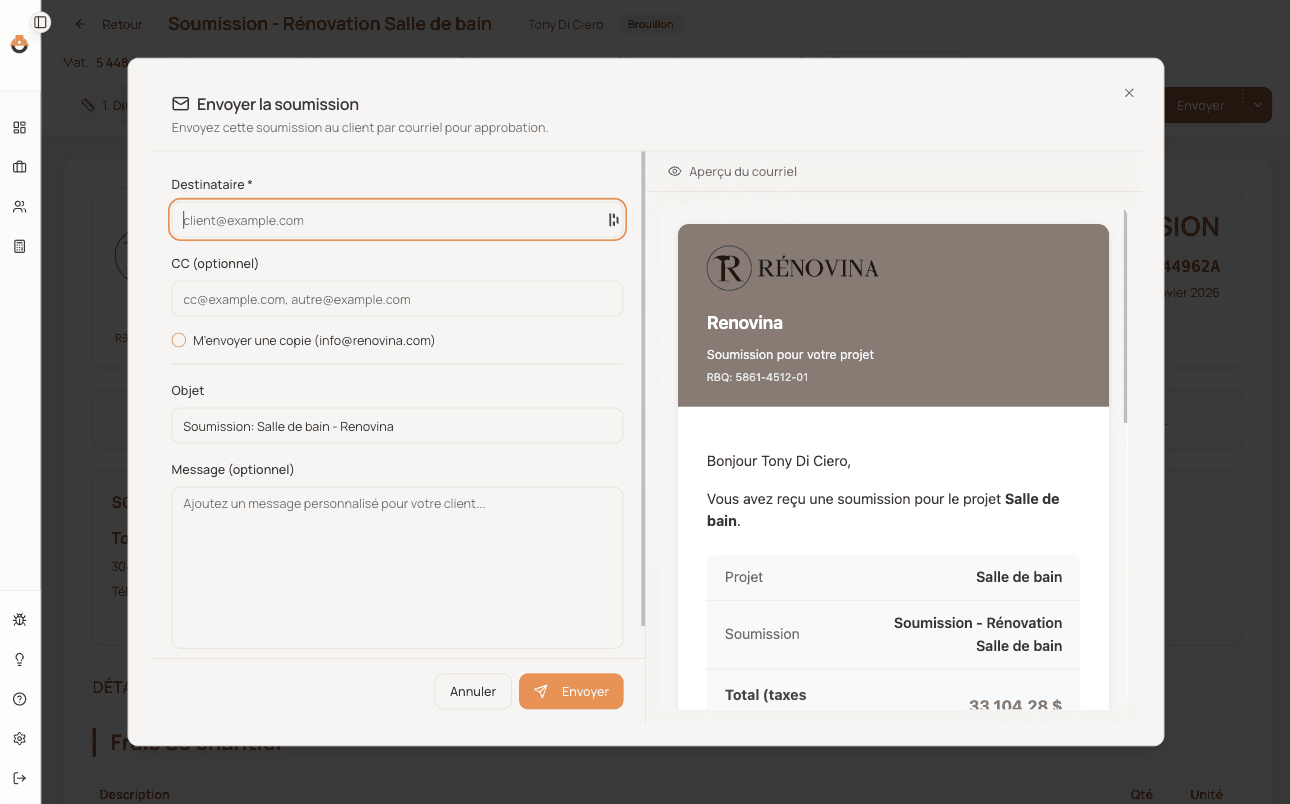This screenshot has height=804, width=1290.
Task: Click the paperclip attachment tab in background
Action: (x=88, y=105)
